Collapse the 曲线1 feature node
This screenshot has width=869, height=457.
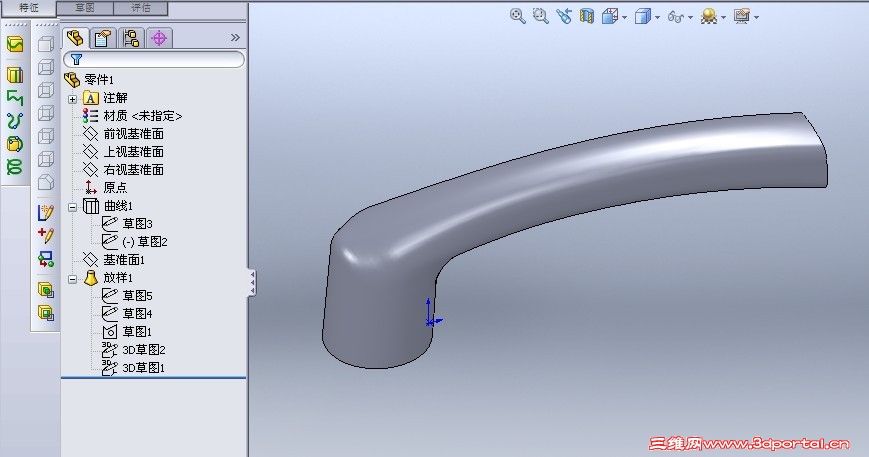(73, 207)
